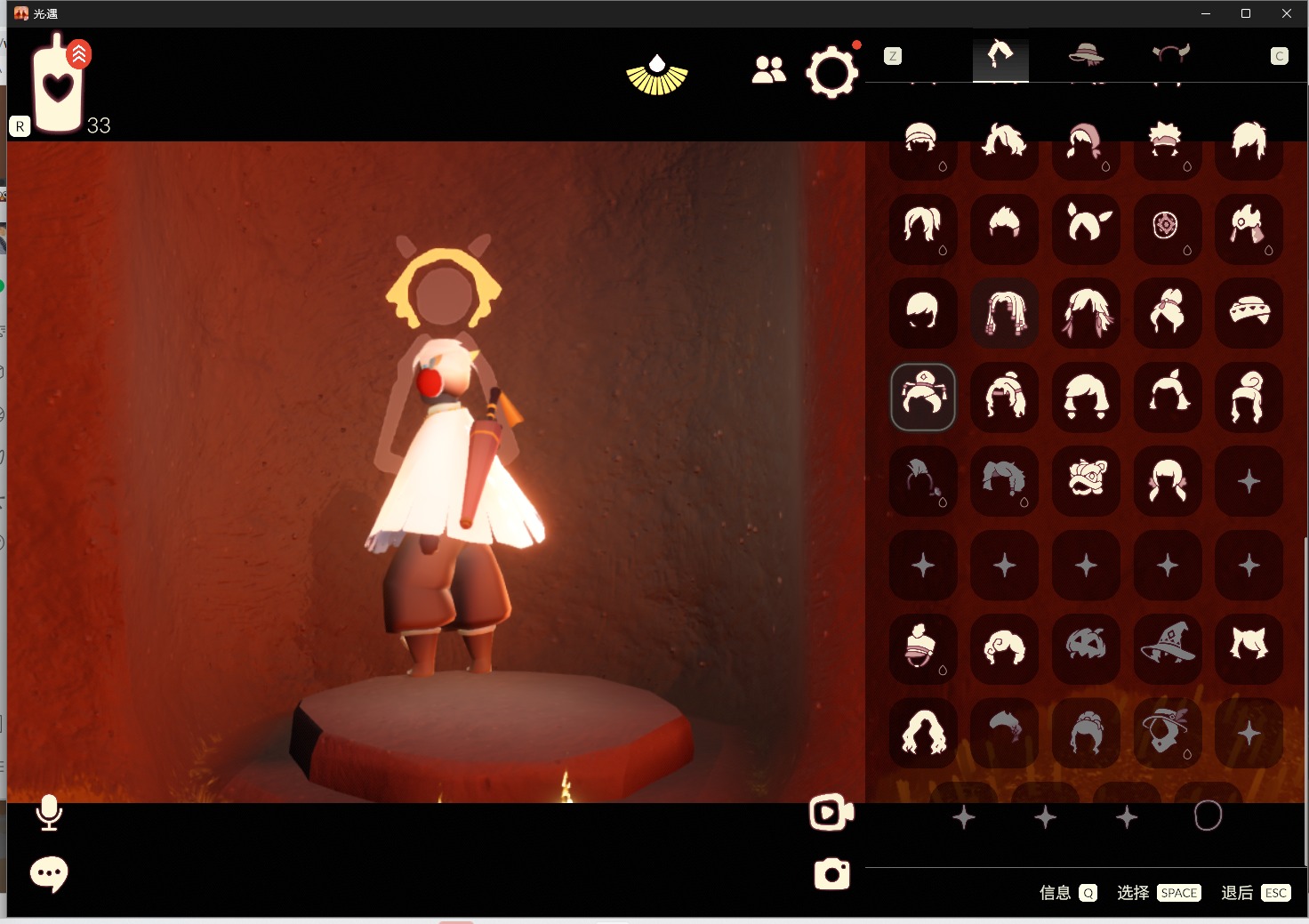Switch to the hat tab
This screenshot has width=1309, height=924.
click(1086, 55)
